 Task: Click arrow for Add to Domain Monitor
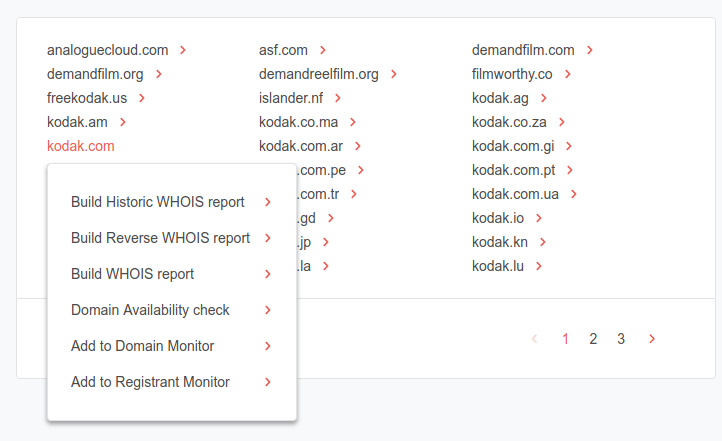coord(268,346)
